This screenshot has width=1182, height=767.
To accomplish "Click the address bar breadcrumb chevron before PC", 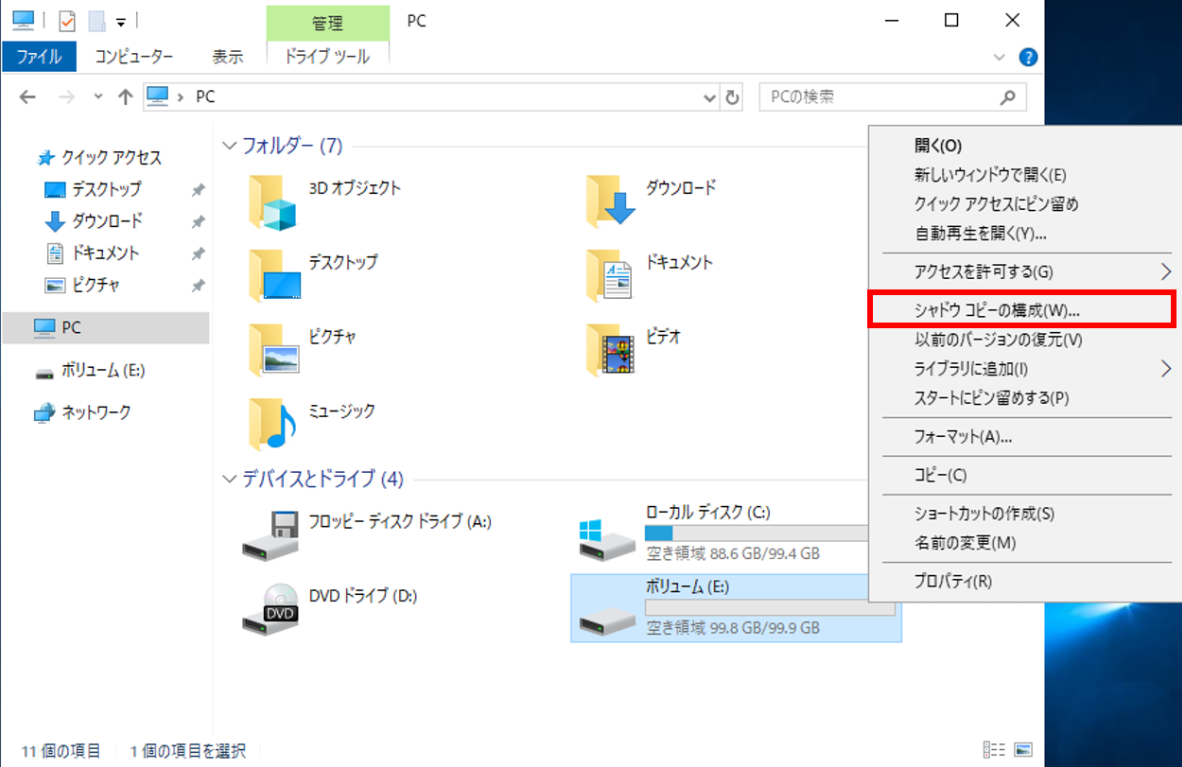I will [180, 97].
